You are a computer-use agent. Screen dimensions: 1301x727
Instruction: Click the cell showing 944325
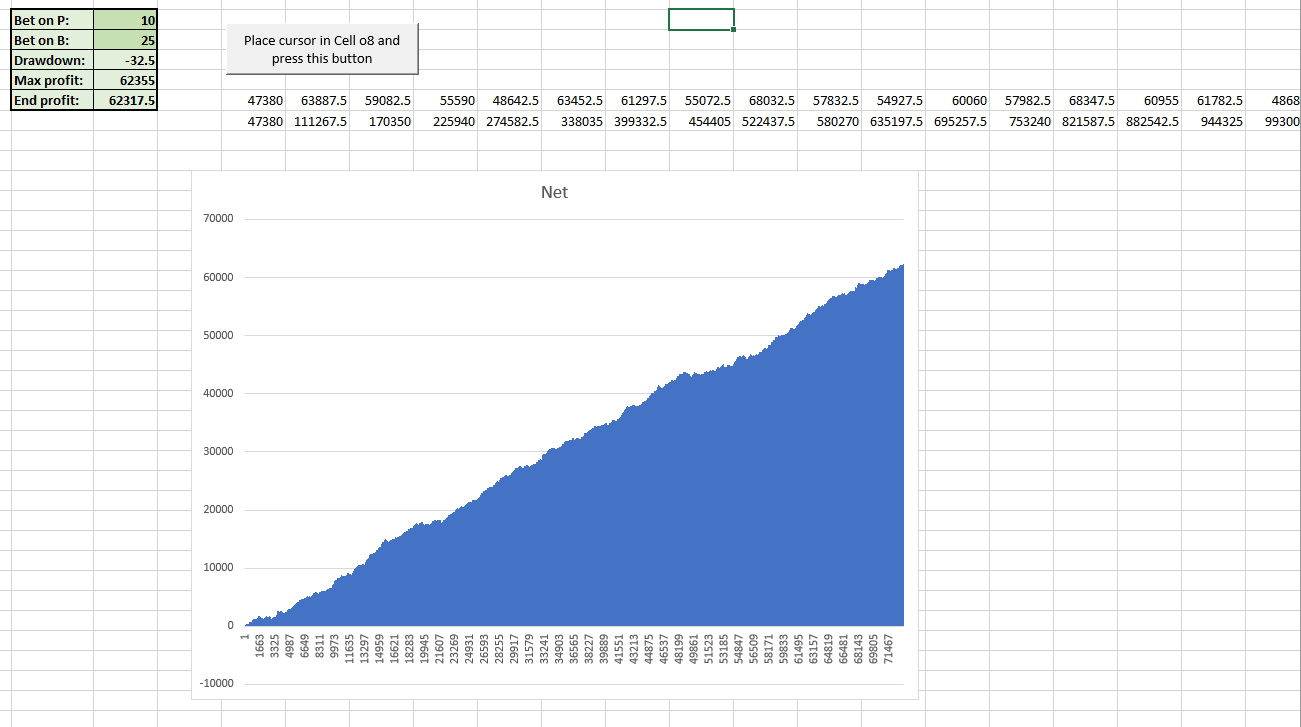point(1213,121)
